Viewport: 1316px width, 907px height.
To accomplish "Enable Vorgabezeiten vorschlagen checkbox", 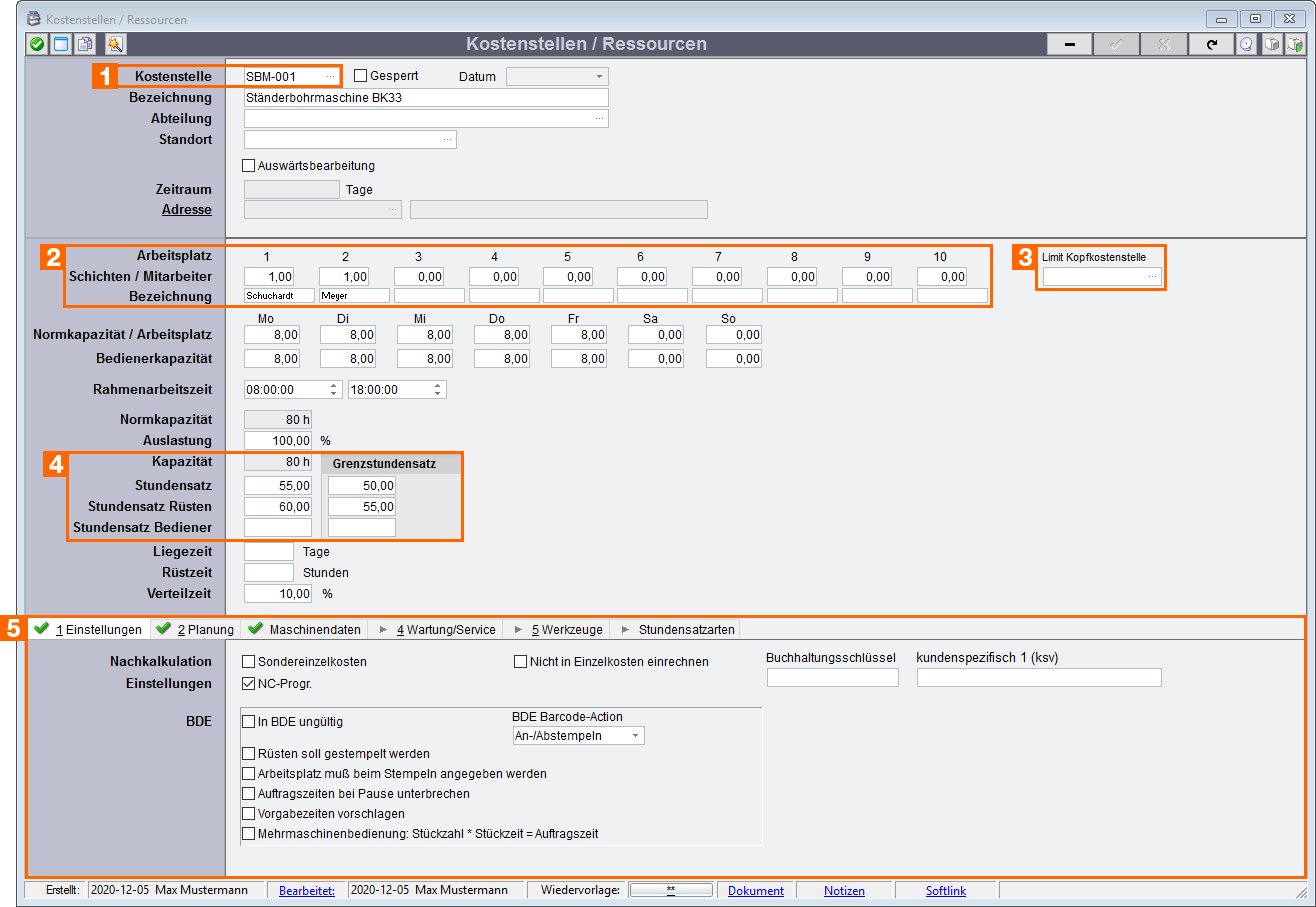I will [249, 813].
